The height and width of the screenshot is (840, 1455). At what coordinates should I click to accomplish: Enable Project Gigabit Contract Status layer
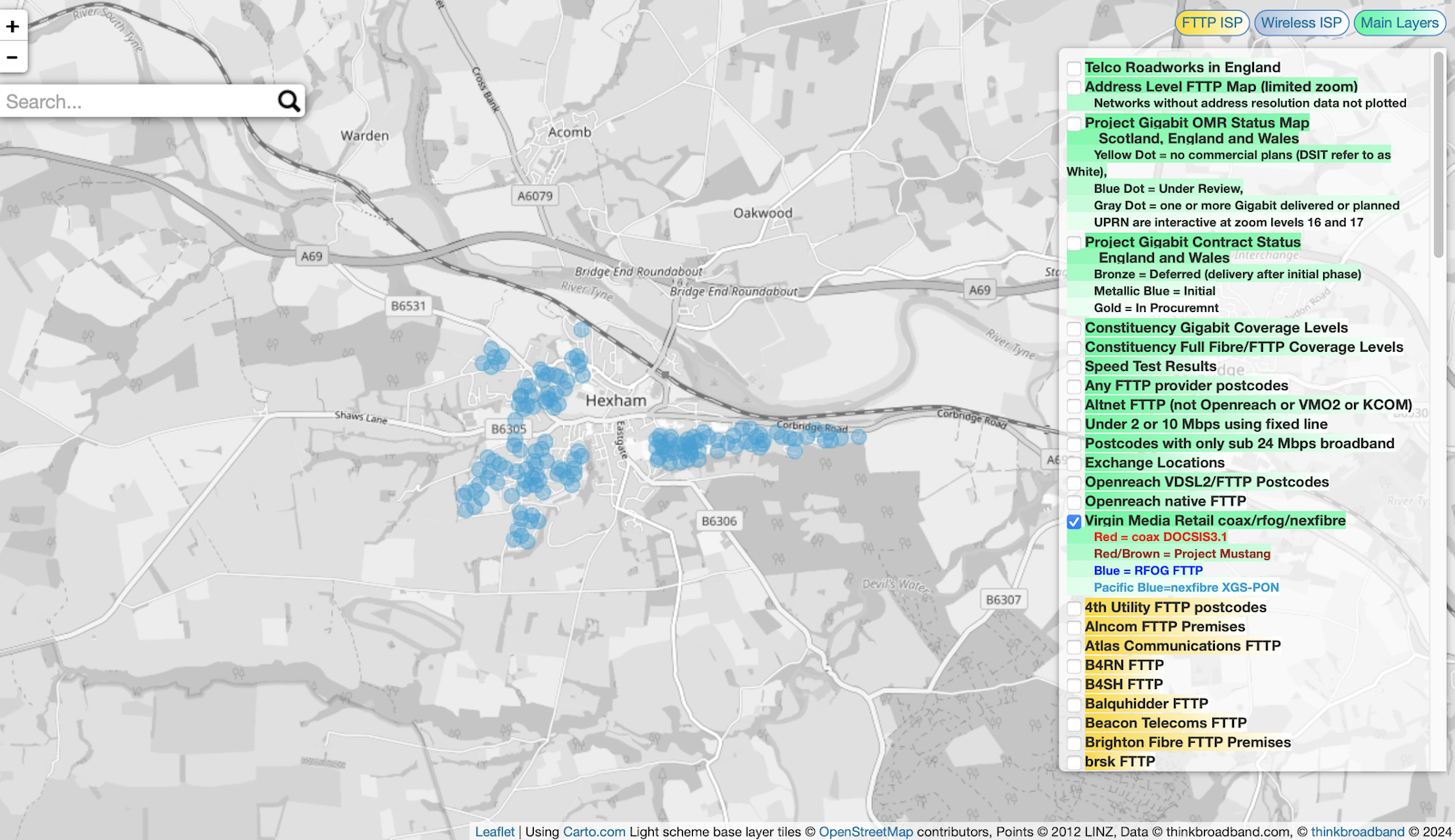point(1074,243)
